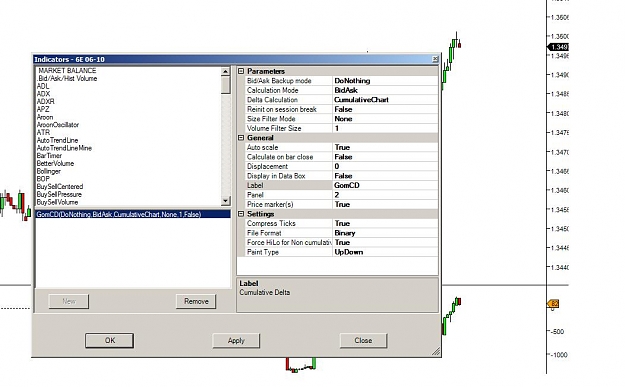
Task: Click Calculate on bar close value False
Action: tap(385, 157)
